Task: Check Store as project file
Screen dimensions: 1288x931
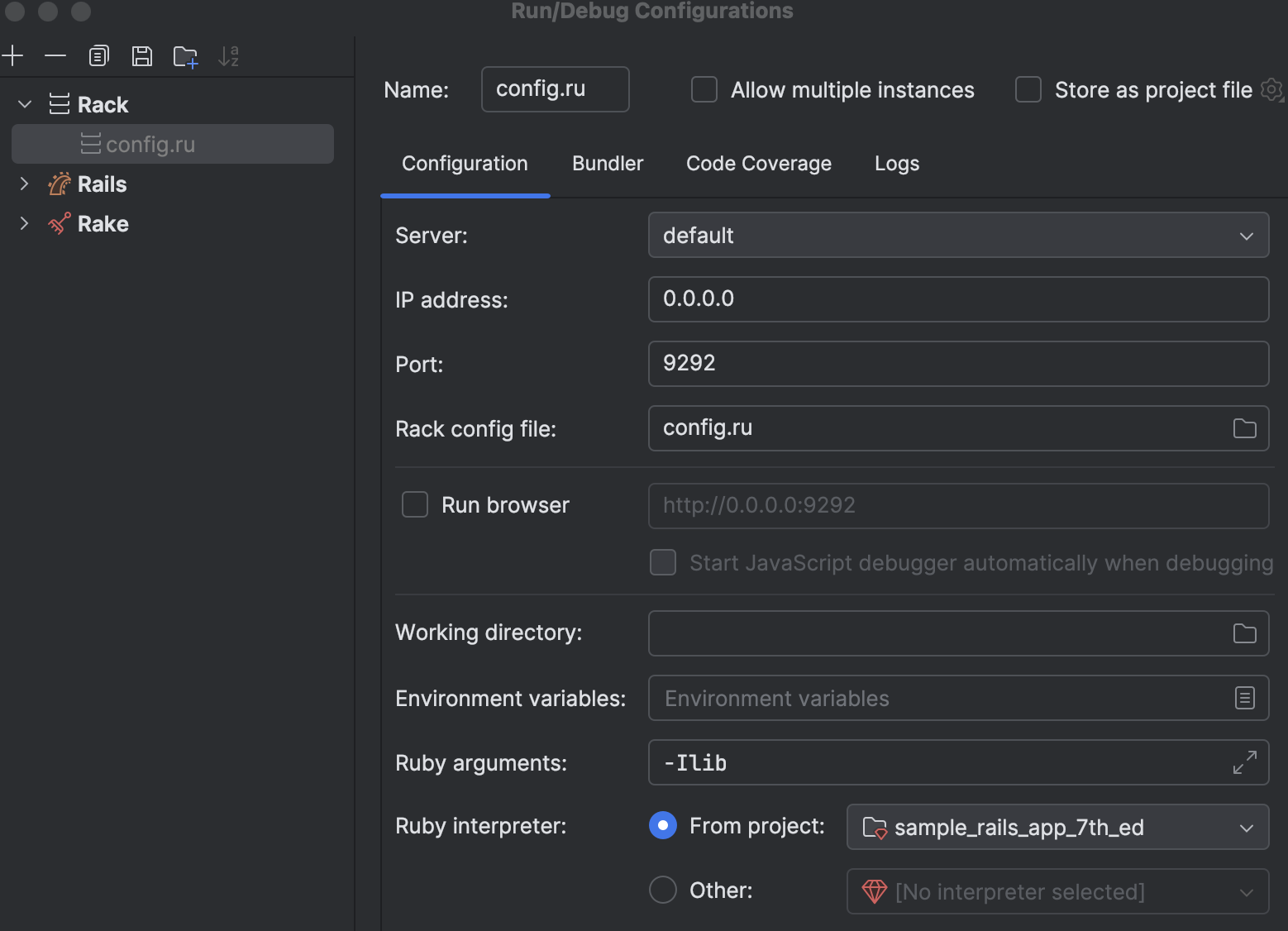Action: pos(1028,89)
